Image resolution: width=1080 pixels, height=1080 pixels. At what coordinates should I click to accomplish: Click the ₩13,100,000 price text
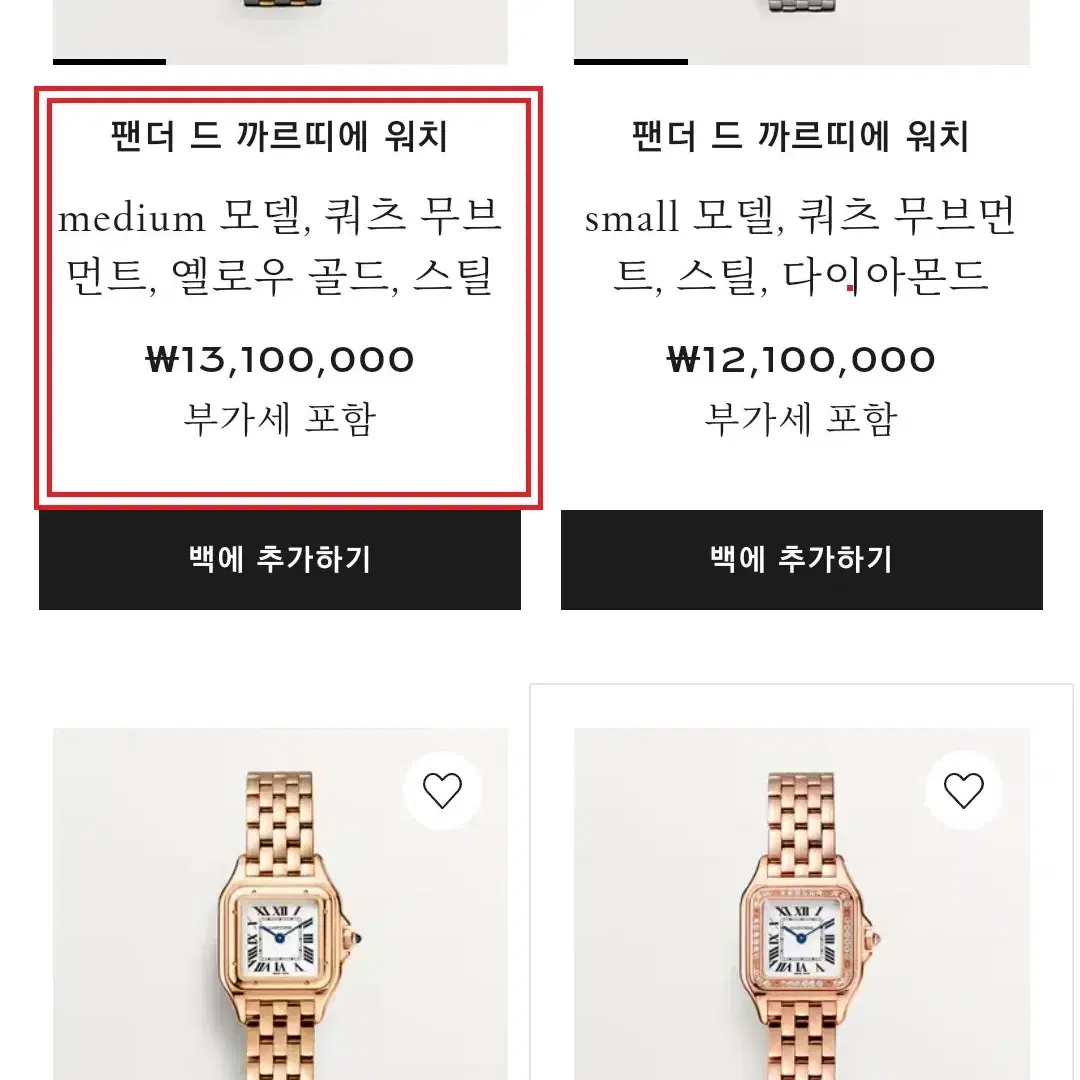[x=280, y=360]
